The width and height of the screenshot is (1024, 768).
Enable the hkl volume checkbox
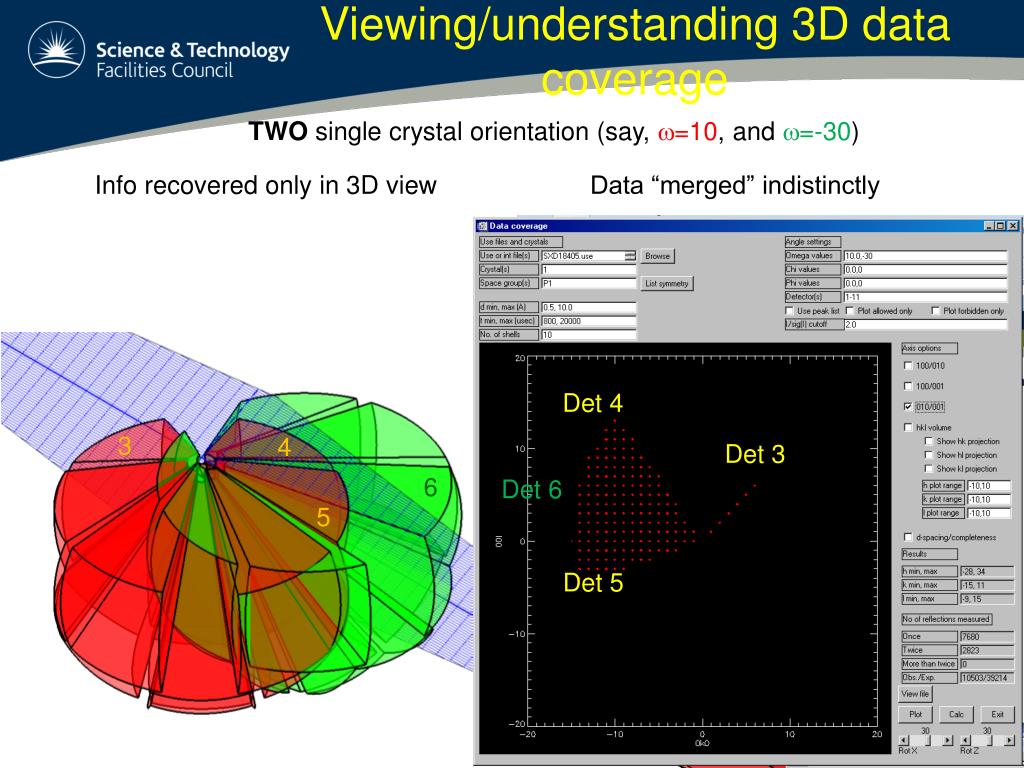pyautogui.click(x=908, y=427)
